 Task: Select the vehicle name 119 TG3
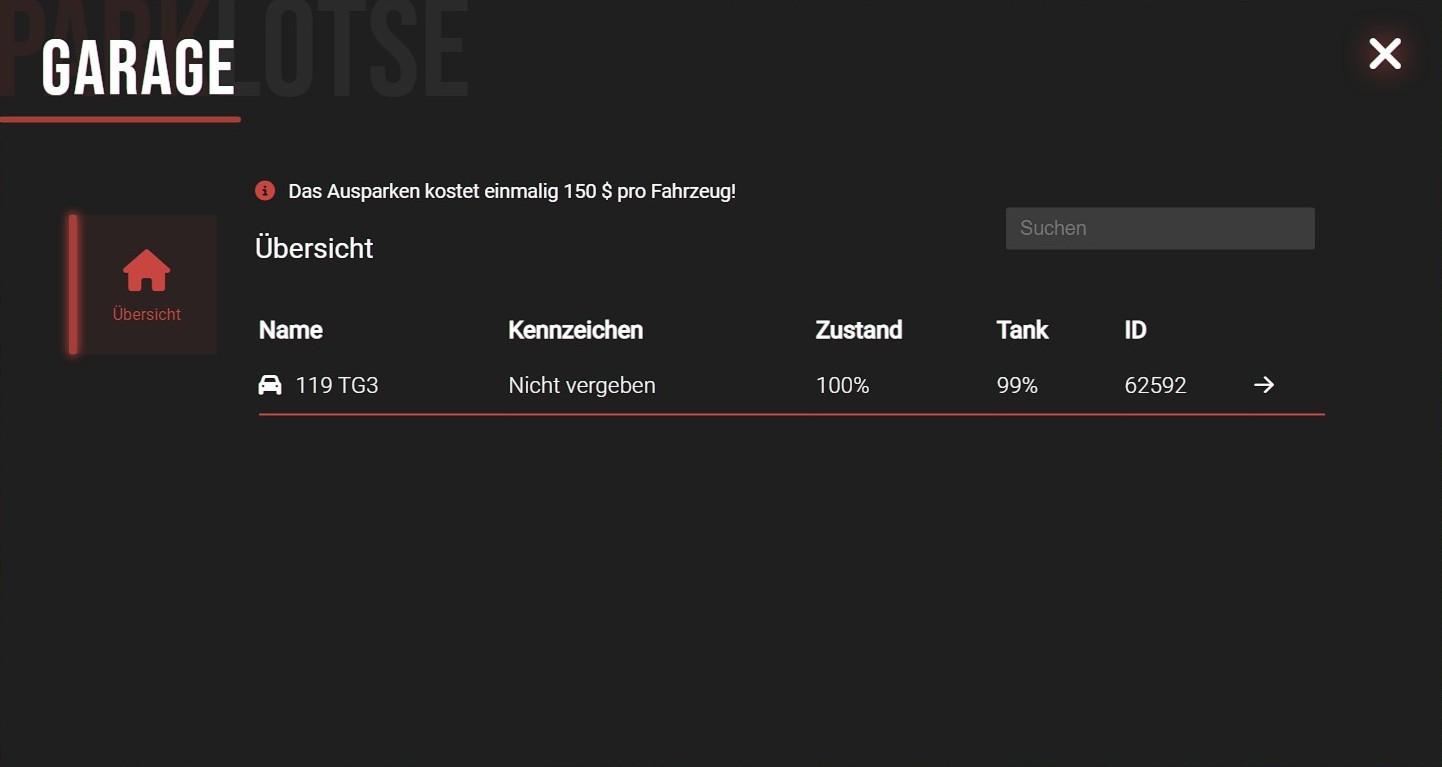click(337, 385)
